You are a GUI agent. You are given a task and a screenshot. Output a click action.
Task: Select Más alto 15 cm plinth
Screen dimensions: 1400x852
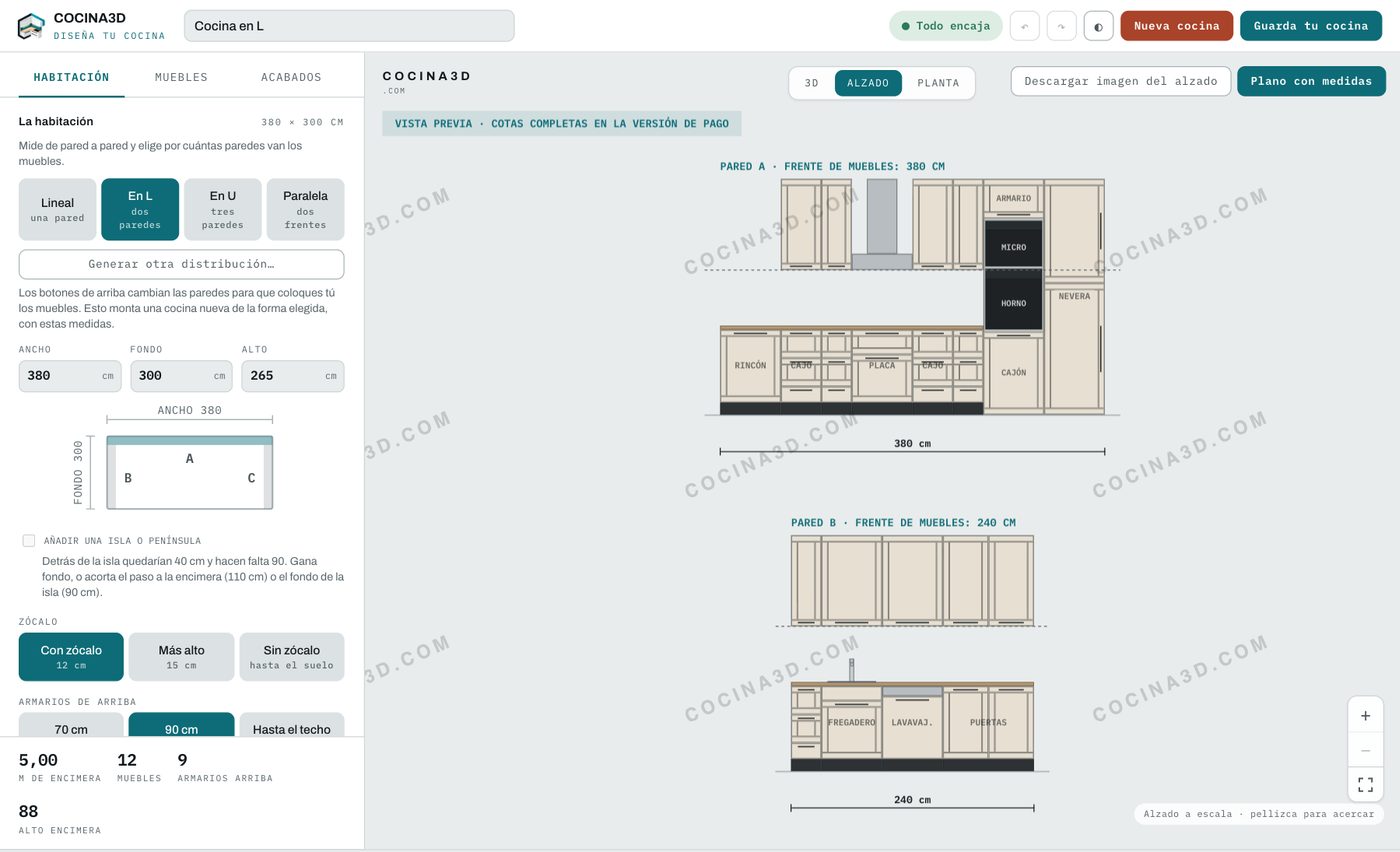tap(181, 656)
